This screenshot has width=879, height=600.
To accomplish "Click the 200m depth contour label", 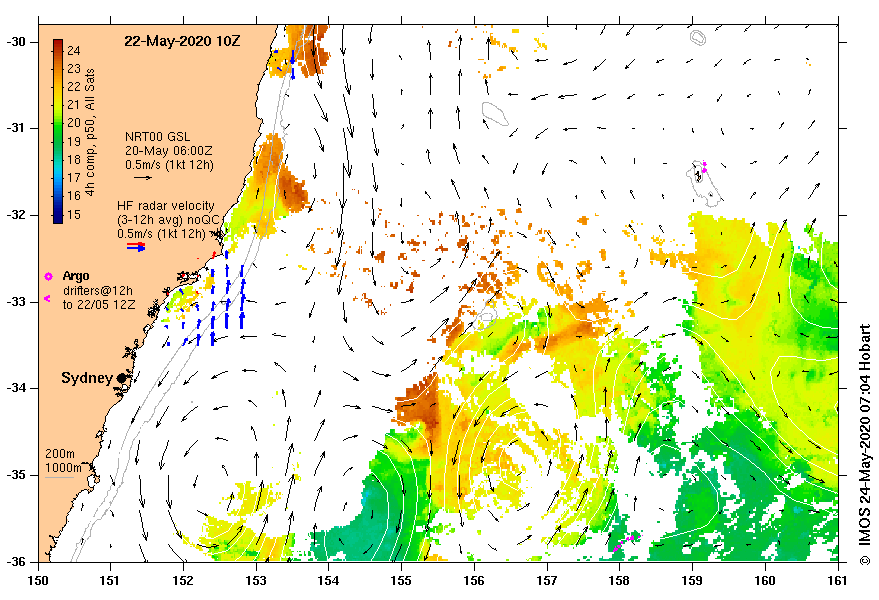I will pyautogui.click(x=60, y=454).
